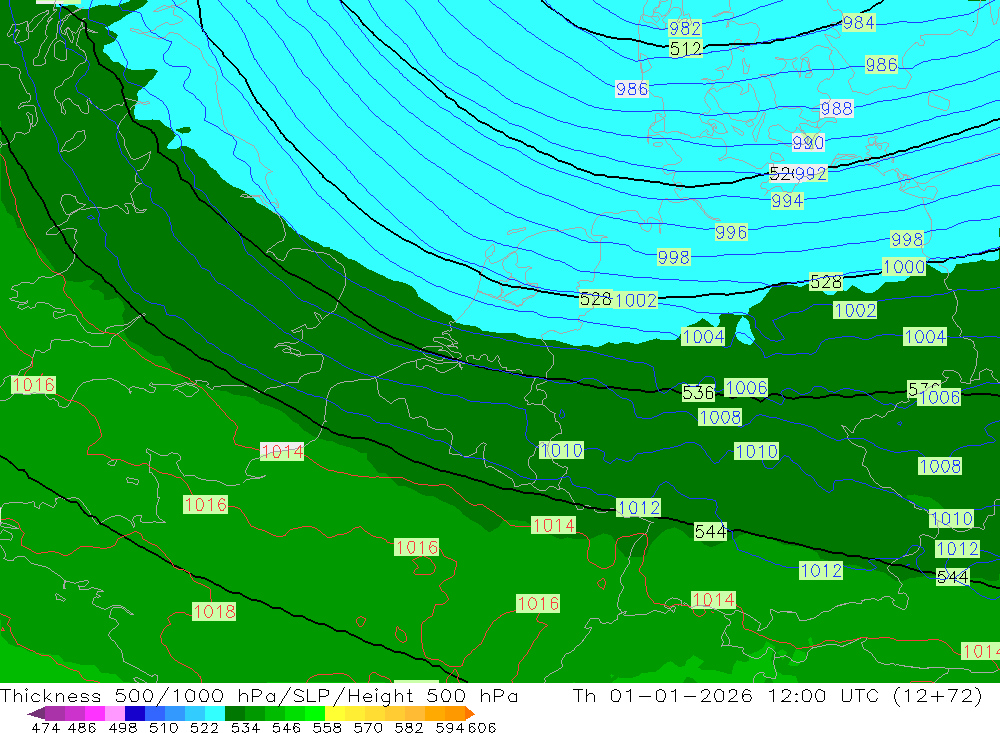1000x733 pixels.
Task: Click the dark blue swatch in the thickness legend
Action: click(135, 713)
